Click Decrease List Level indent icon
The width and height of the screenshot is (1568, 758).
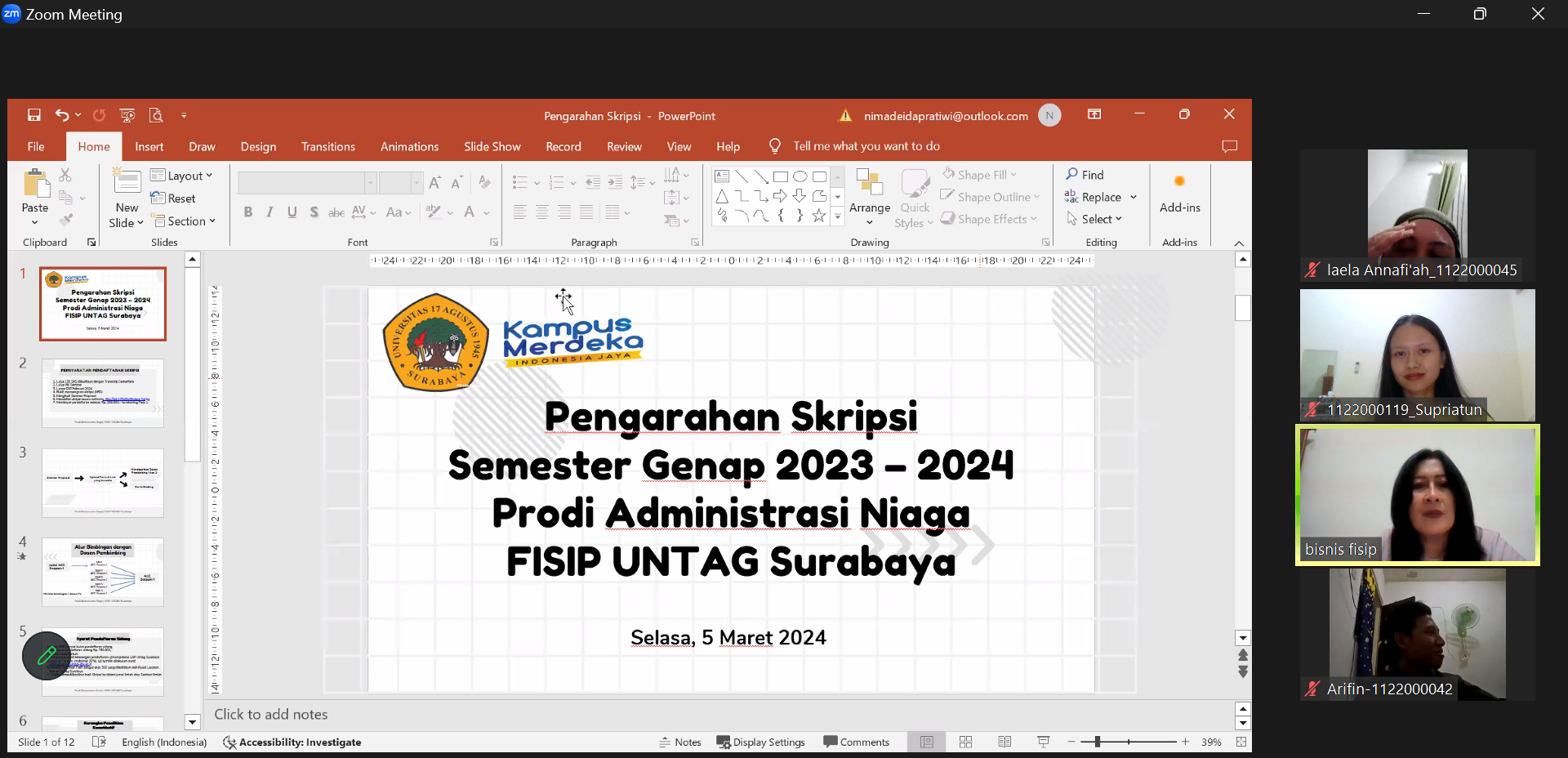[593, 183]
